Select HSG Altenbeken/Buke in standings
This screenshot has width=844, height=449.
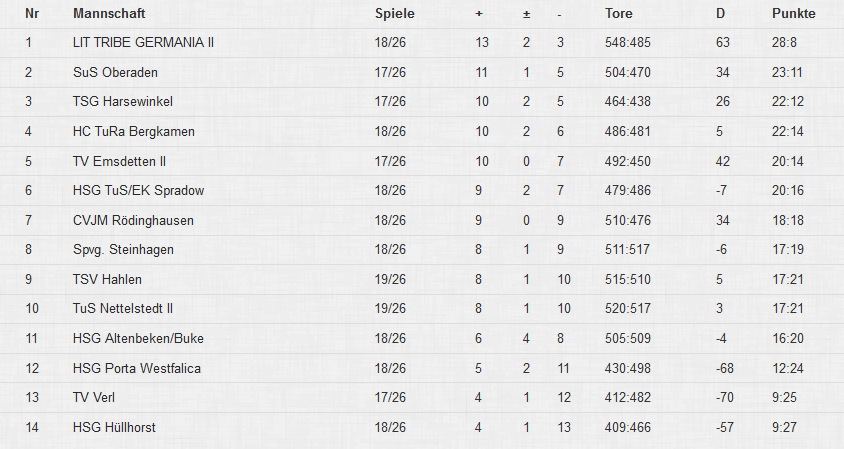pos(139,339)
